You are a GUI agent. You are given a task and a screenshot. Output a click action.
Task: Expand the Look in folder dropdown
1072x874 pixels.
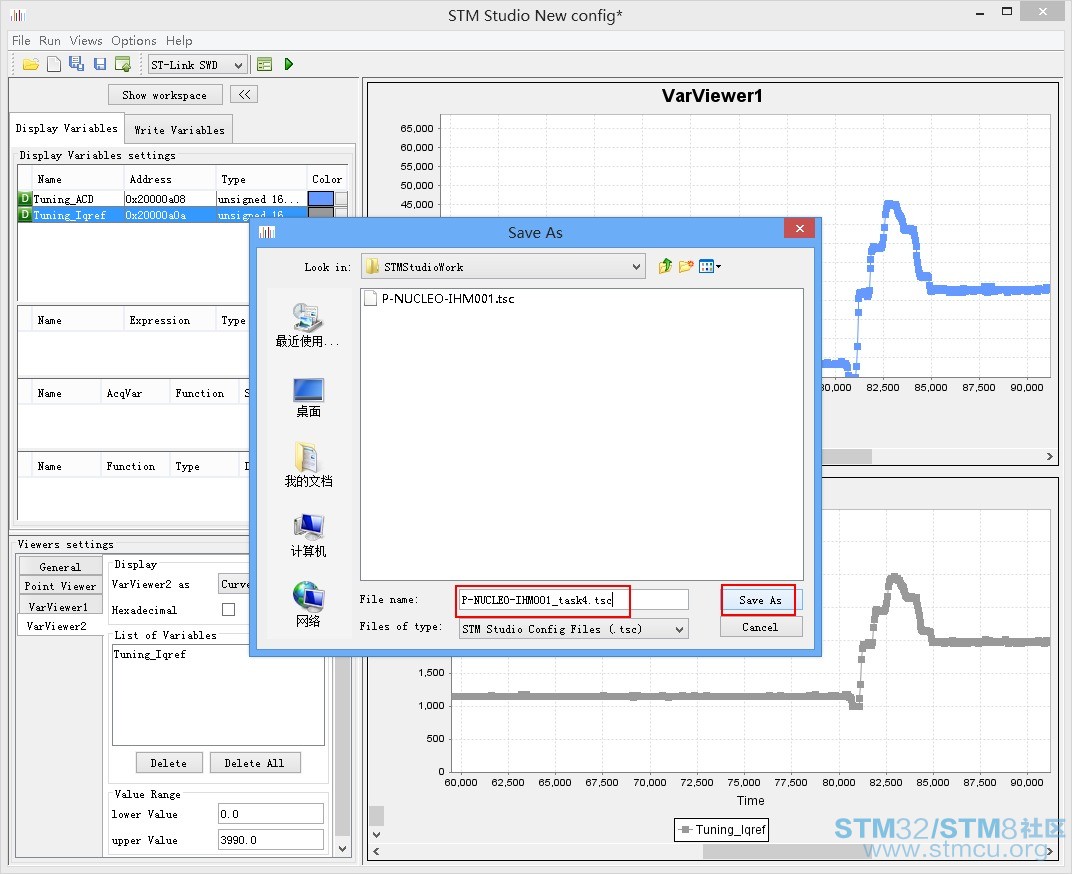636,267
